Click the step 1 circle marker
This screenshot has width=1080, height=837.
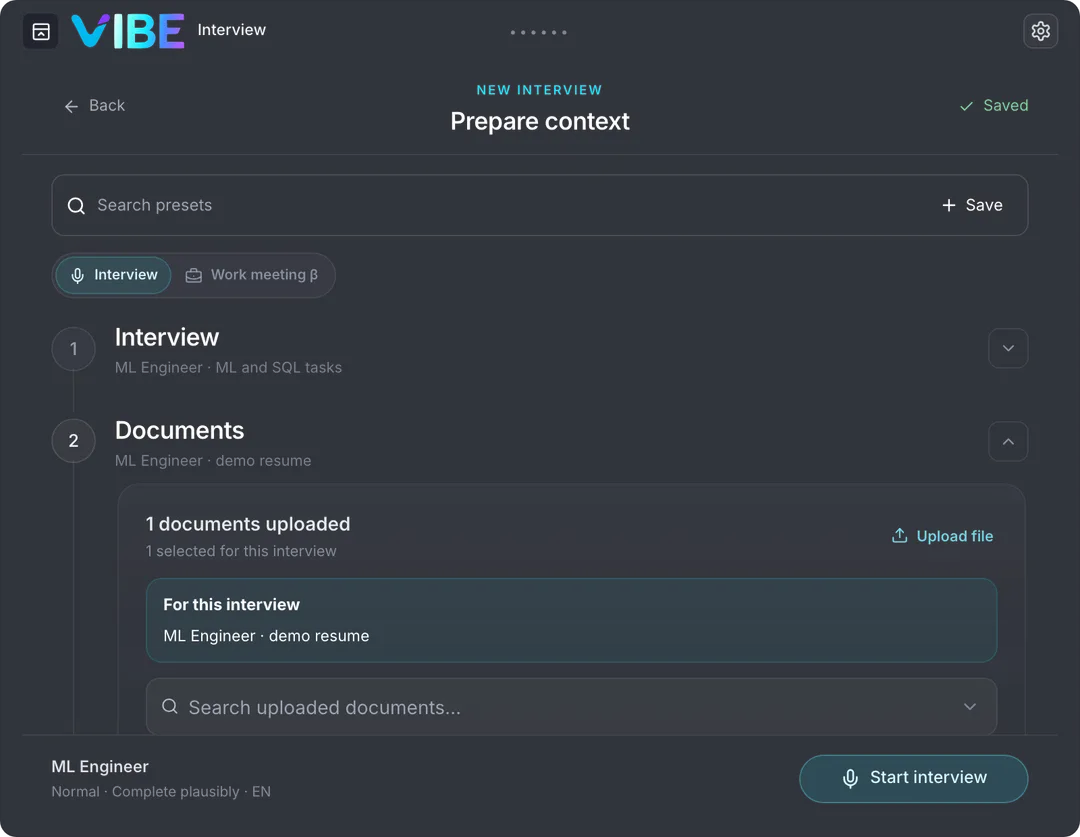point(74,349)
